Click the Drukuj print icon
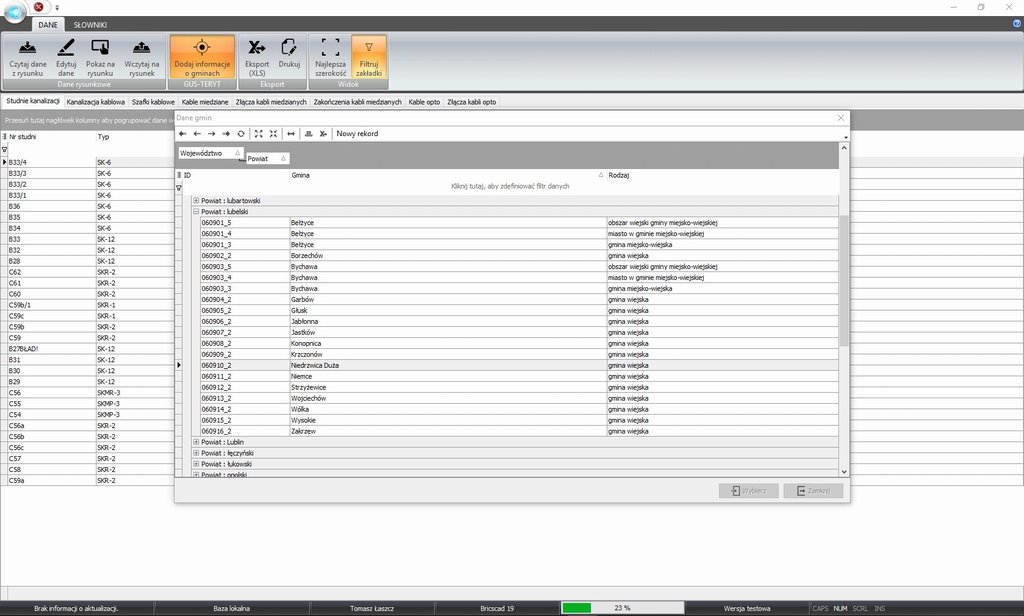Viewport: 1024px width, 616px height. (289, 48)
